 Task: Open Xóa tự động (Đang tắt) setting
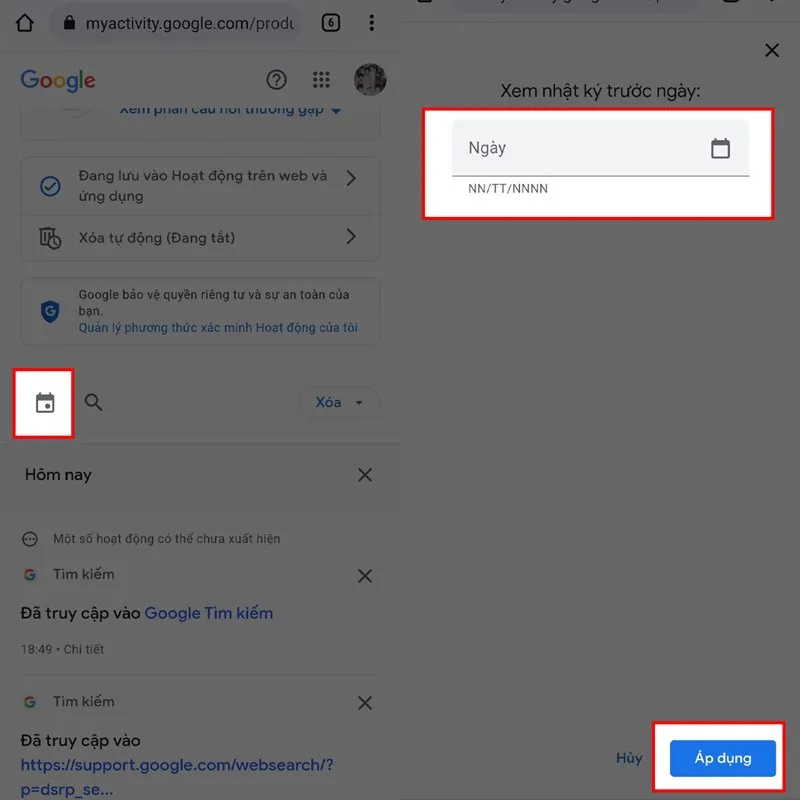(x=200, y=238)
